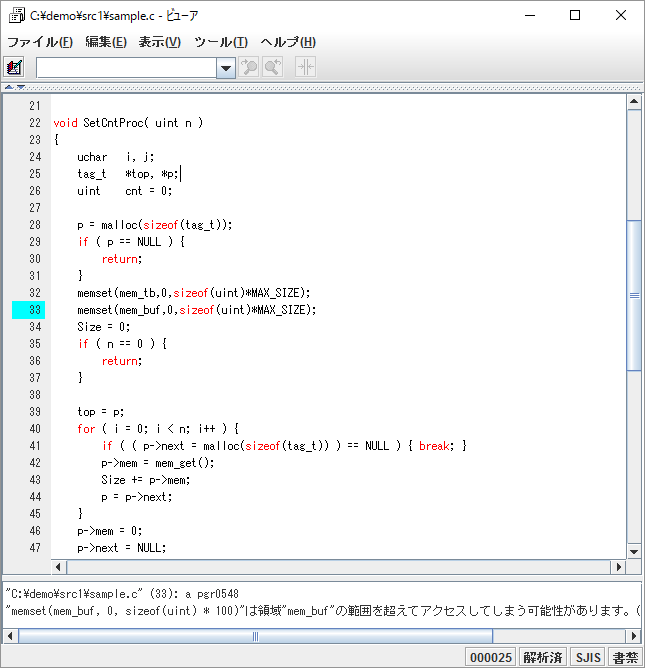The height and width of the screenshot is (668, 645).
Task: Click message pane horizontal scrollbar thumb
Action: click(x=255, y=636)
